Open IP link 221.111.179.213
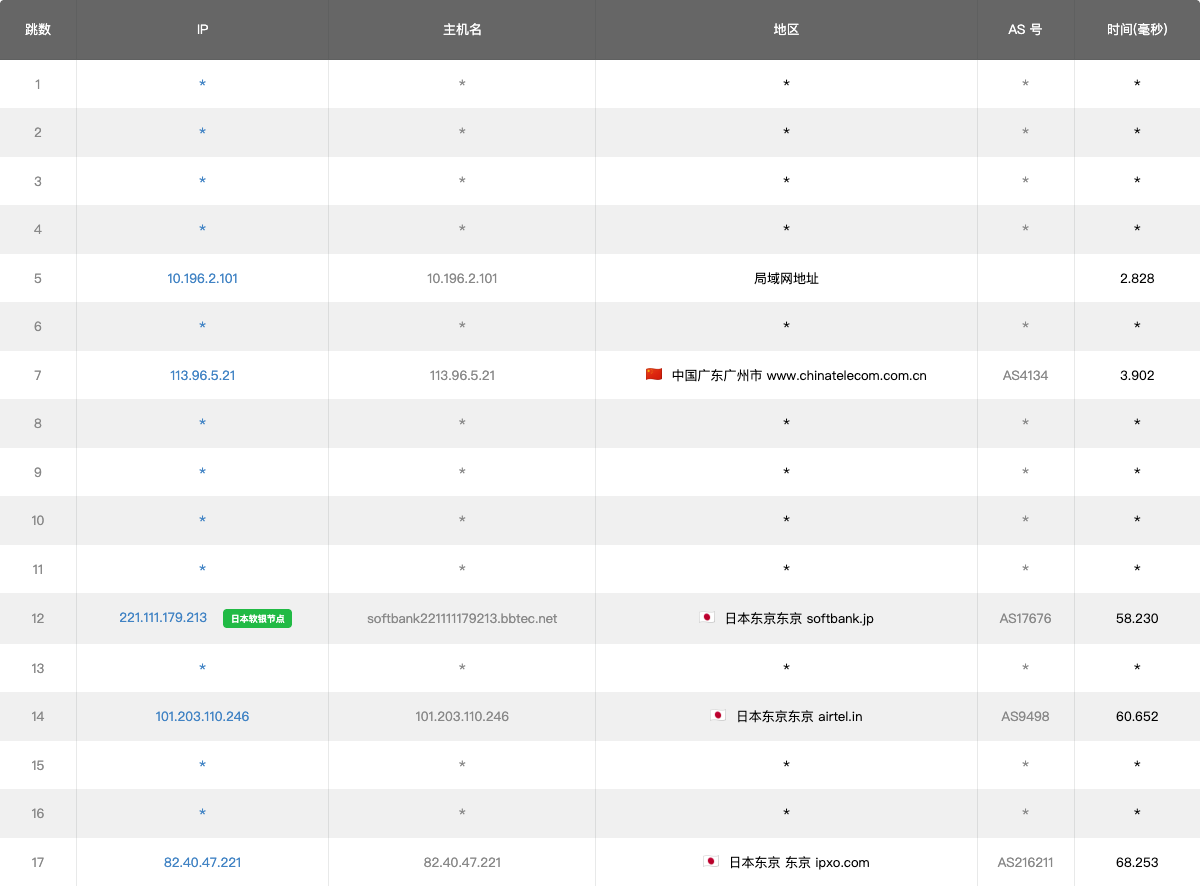 pos(163,618)
